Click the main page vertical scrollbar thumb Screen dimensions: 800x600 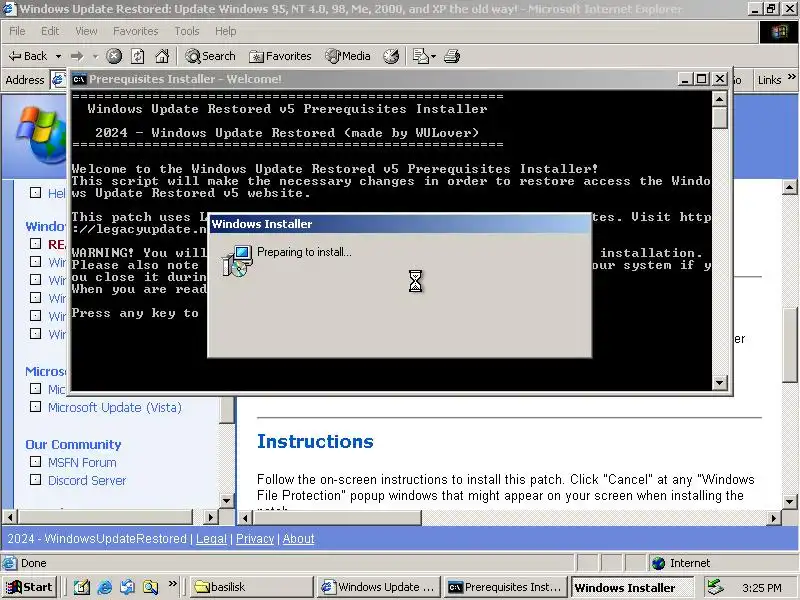point(790,344)
